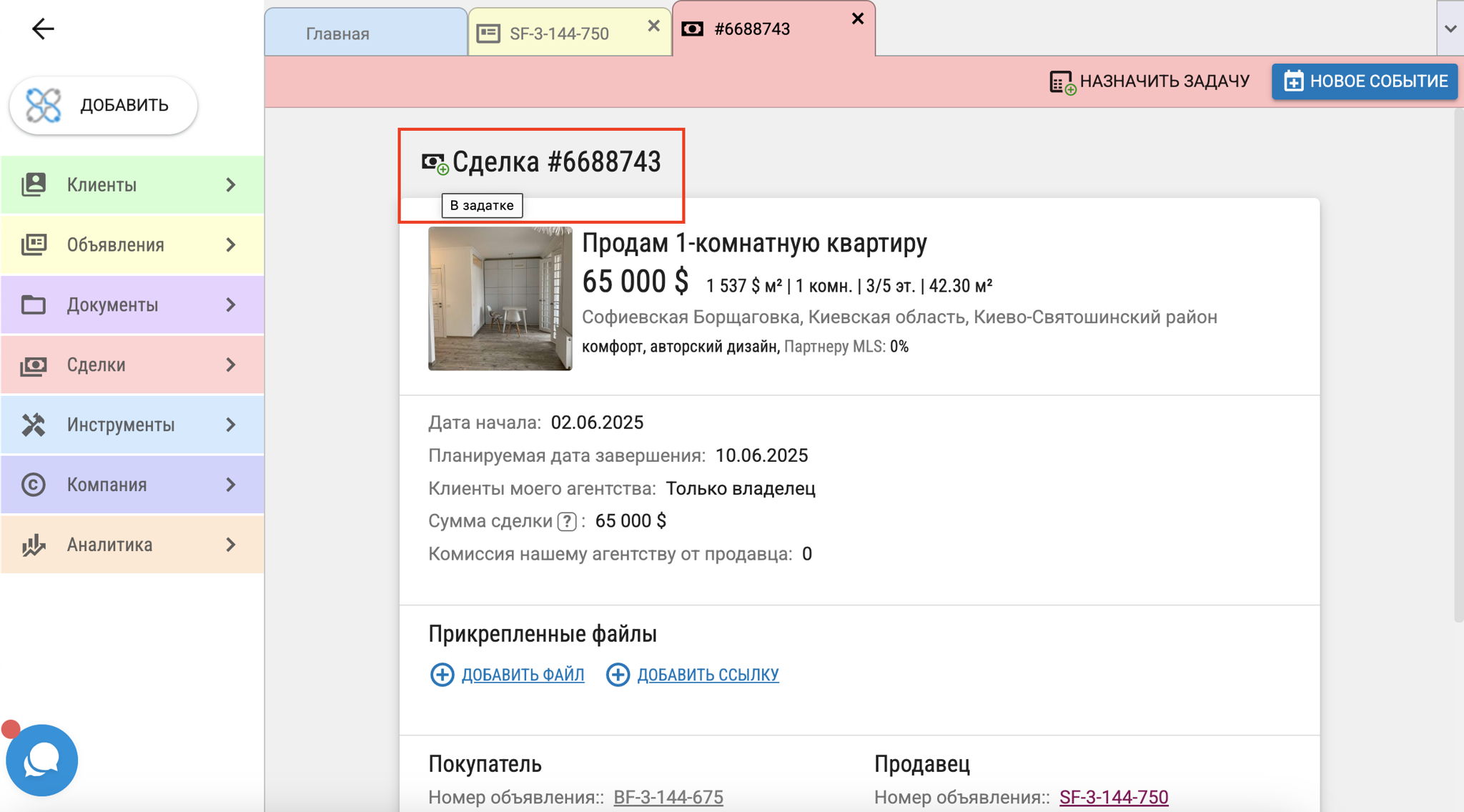The height and width of the screenshot is (812, 1464).
Task: Open the Клиенты menu item
Action: pyautogui.click(x=132, y=184)
